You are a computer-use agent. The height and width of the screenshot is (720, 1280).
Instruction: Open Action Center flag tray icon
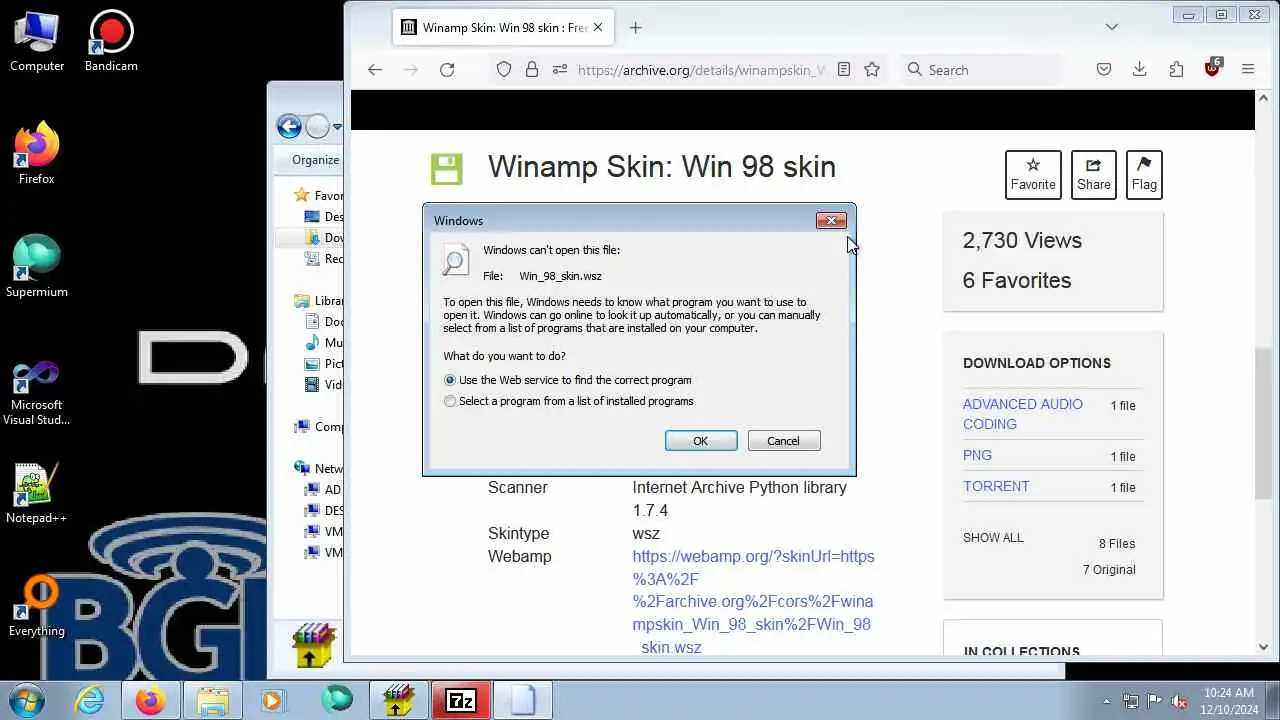(1155, 701)
